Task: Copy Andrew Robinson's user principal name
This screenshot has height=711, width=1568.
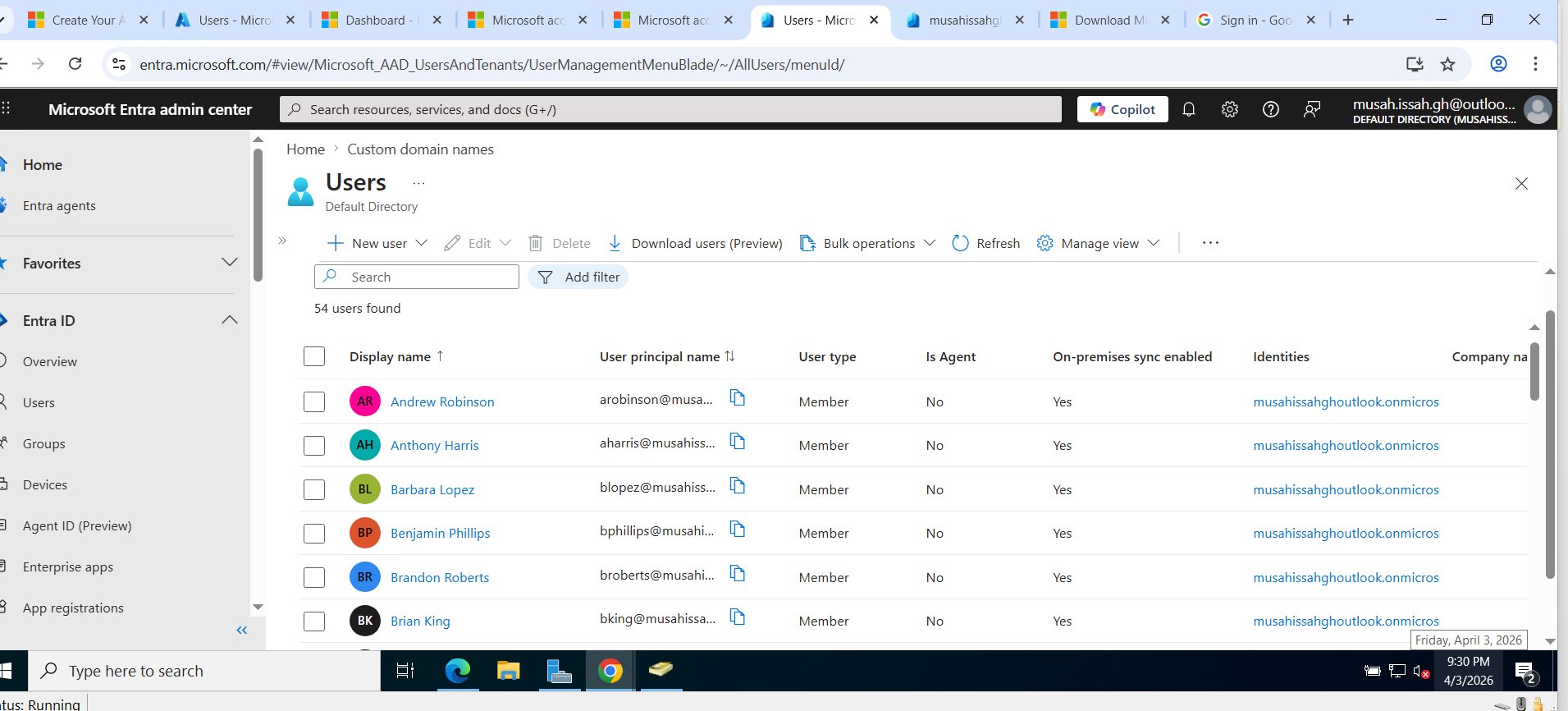Action: pyautogui.click(x=738, y=398)
